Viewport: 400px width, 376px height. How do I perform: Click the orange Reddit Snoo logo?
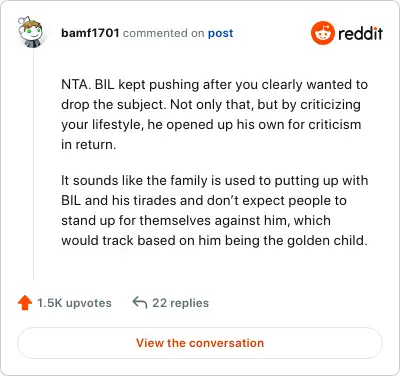pyautogui.click(x=322, y=33)
